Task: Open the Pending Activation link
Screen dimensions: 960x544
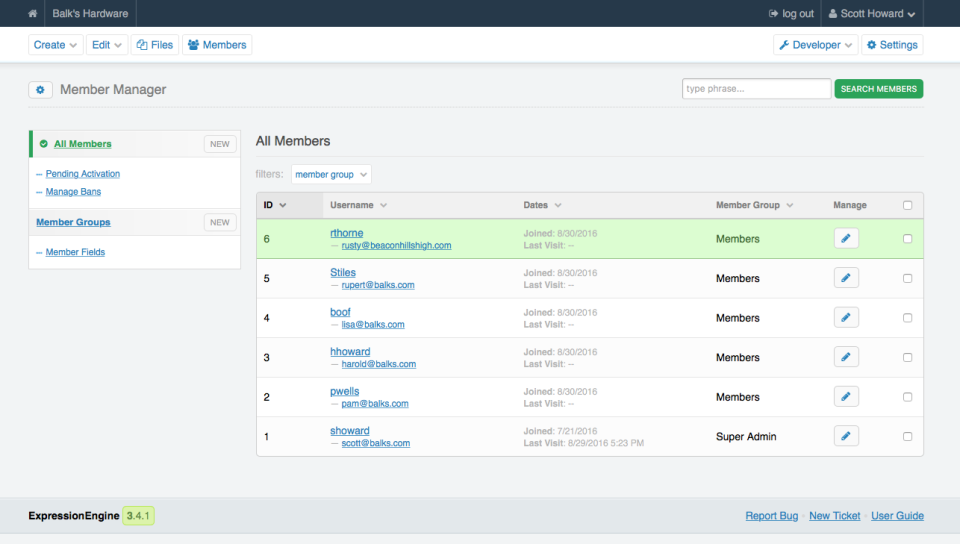Action: point(83,174)
